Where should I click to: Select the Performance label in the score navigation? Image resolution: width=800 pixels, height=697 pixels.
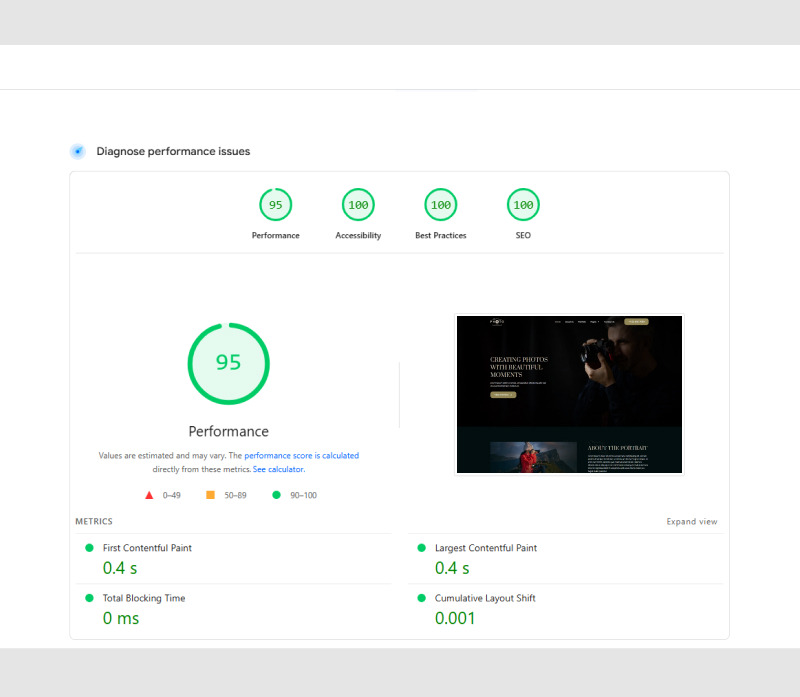(275, 235)
